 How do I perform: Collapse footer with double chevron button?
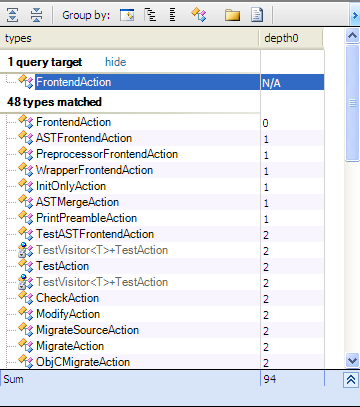(x=351, y=380)
